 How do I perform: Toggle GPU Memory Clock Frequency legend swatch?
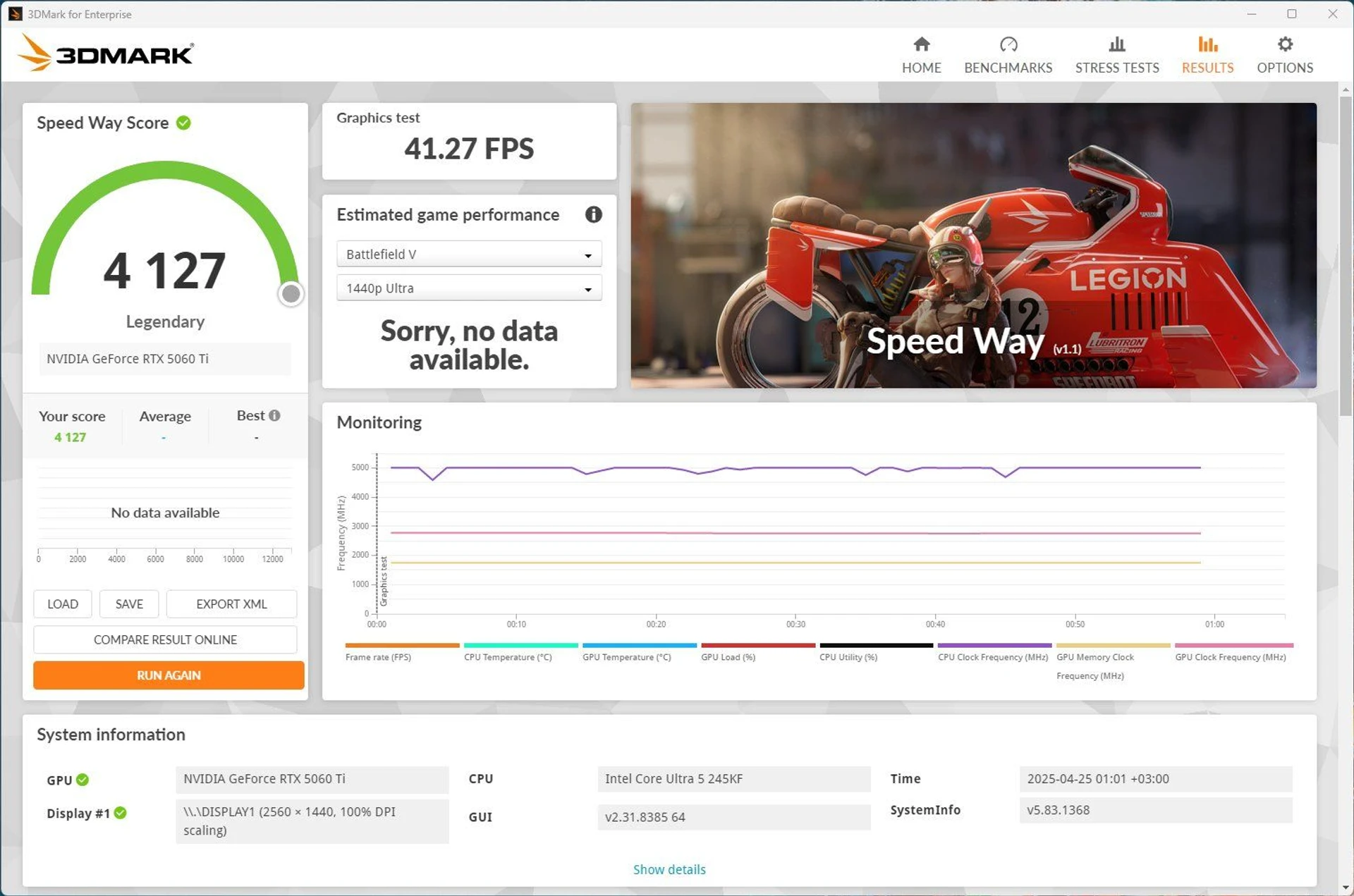coord(1113,645)
